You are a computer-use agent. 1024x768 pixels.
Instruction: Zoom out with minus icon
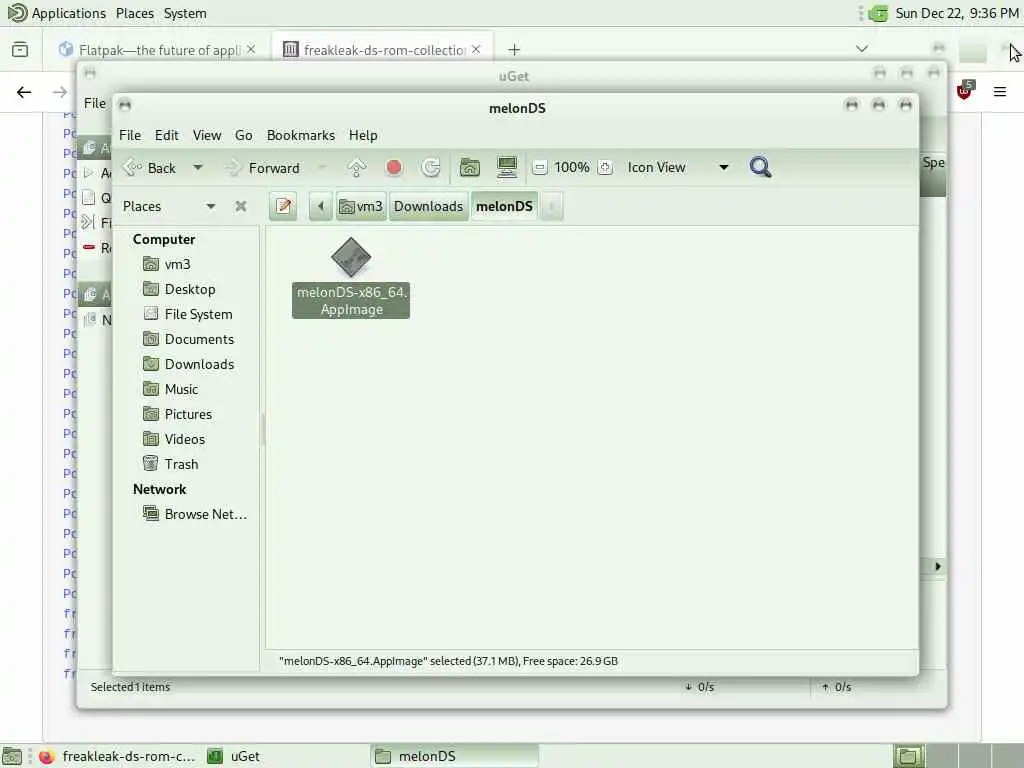pyautogui.click(x=539, y=168)
